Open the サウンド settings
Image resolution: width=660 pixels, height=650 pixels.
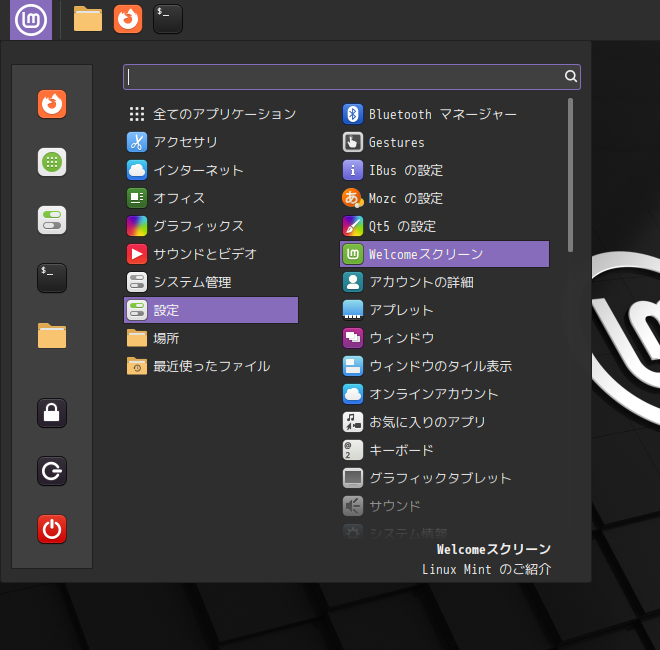click(x=444, y=506)
